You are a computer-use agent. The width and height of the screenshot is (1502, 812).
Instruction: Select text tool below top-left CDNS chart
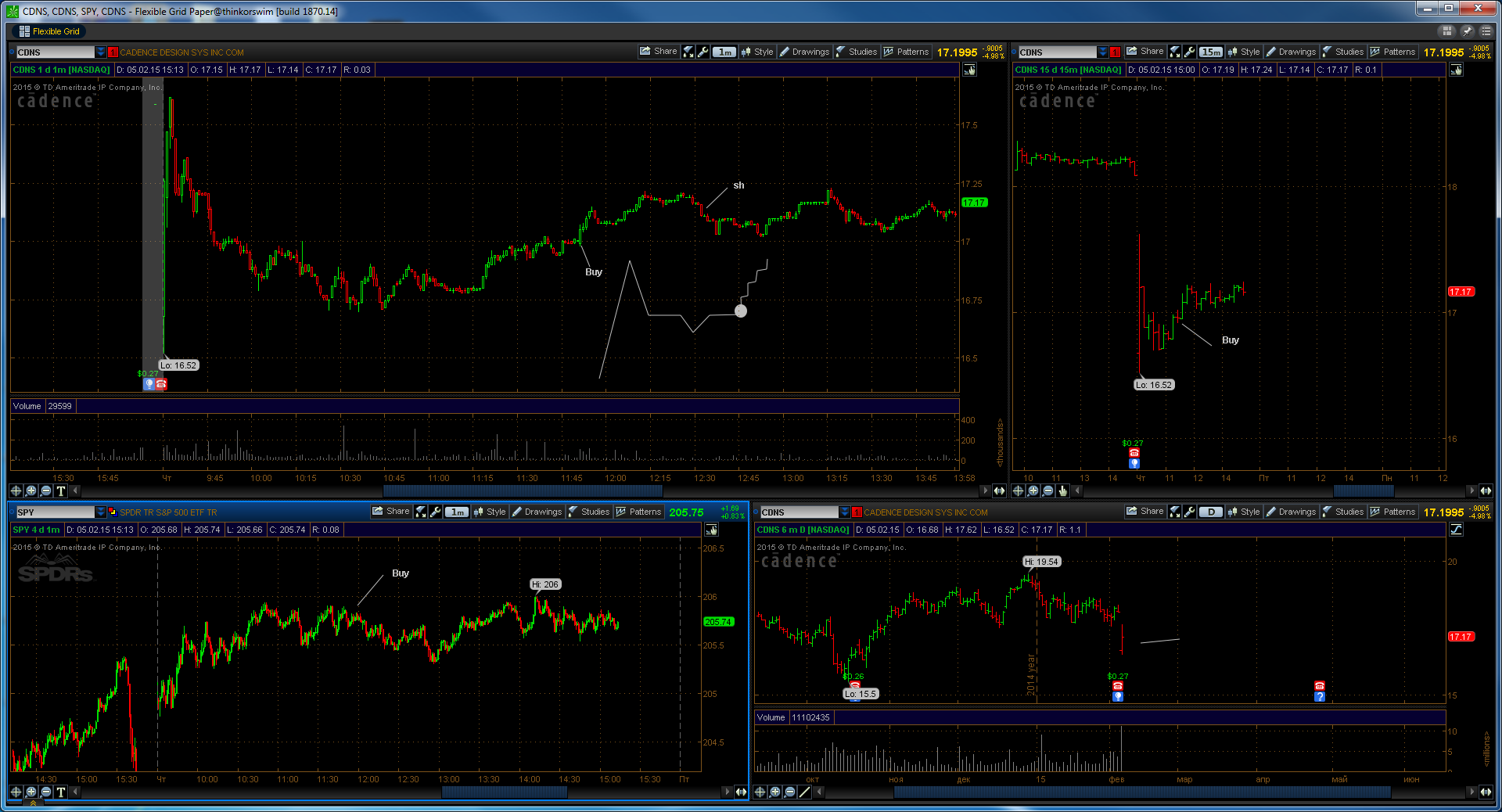coord(61,490)
